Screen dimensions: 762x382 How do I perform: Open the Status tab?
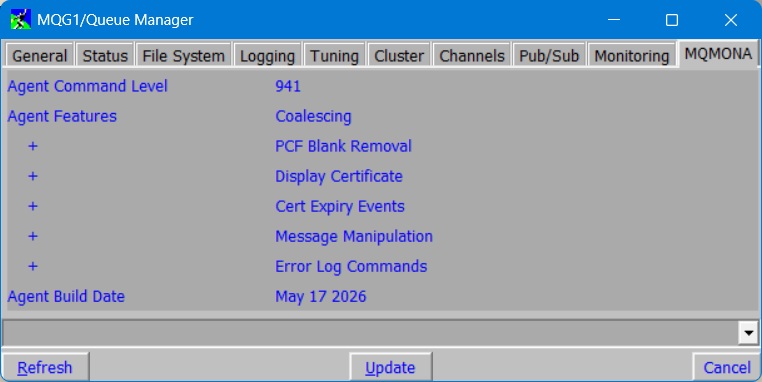pos(105,56)
